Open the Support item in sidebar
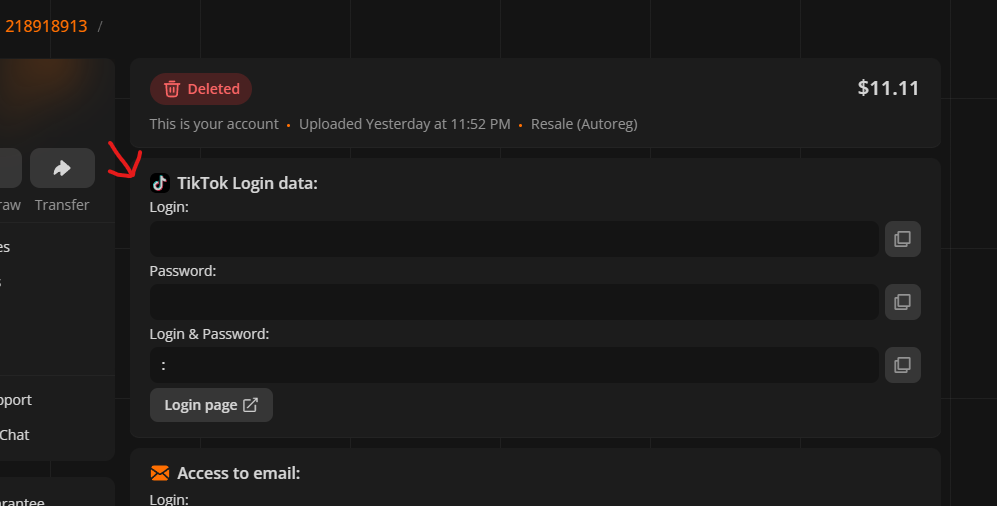 coord(16,400)
